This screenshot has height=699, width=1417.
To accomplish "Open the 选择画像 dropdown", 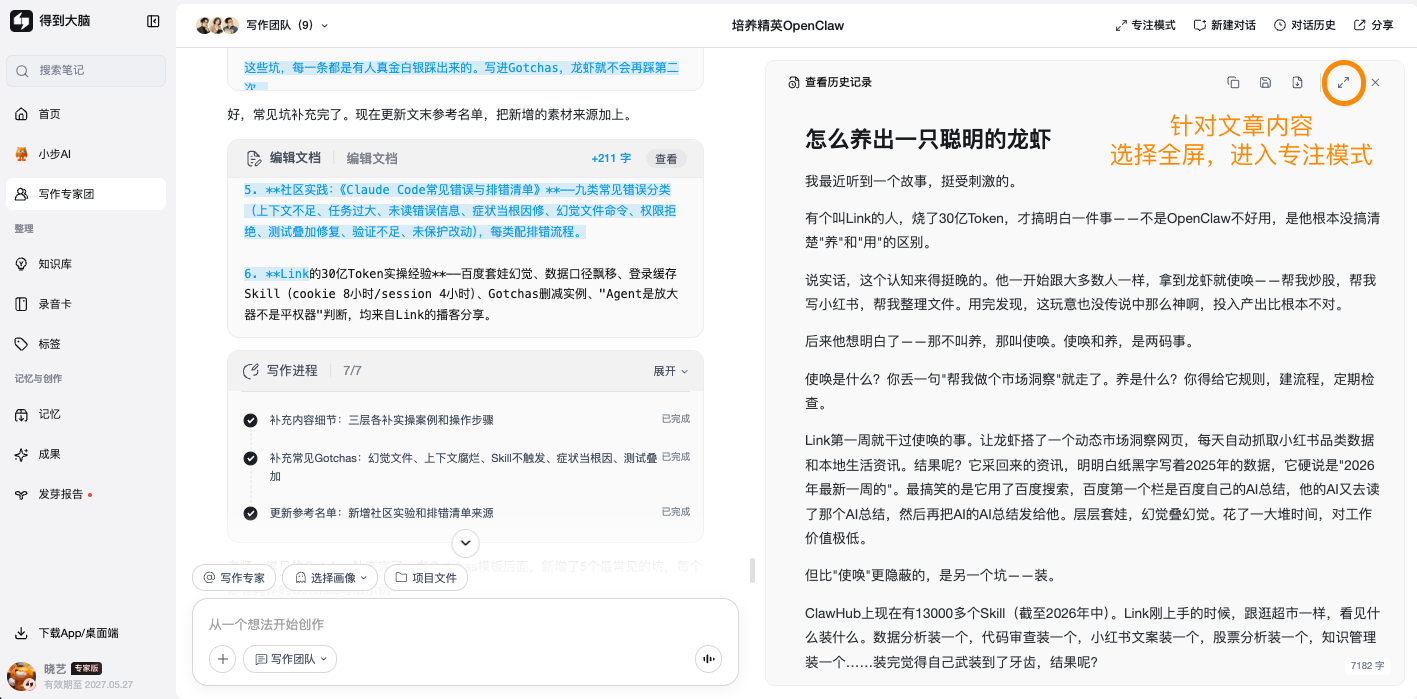I will (x=330, y=577).
